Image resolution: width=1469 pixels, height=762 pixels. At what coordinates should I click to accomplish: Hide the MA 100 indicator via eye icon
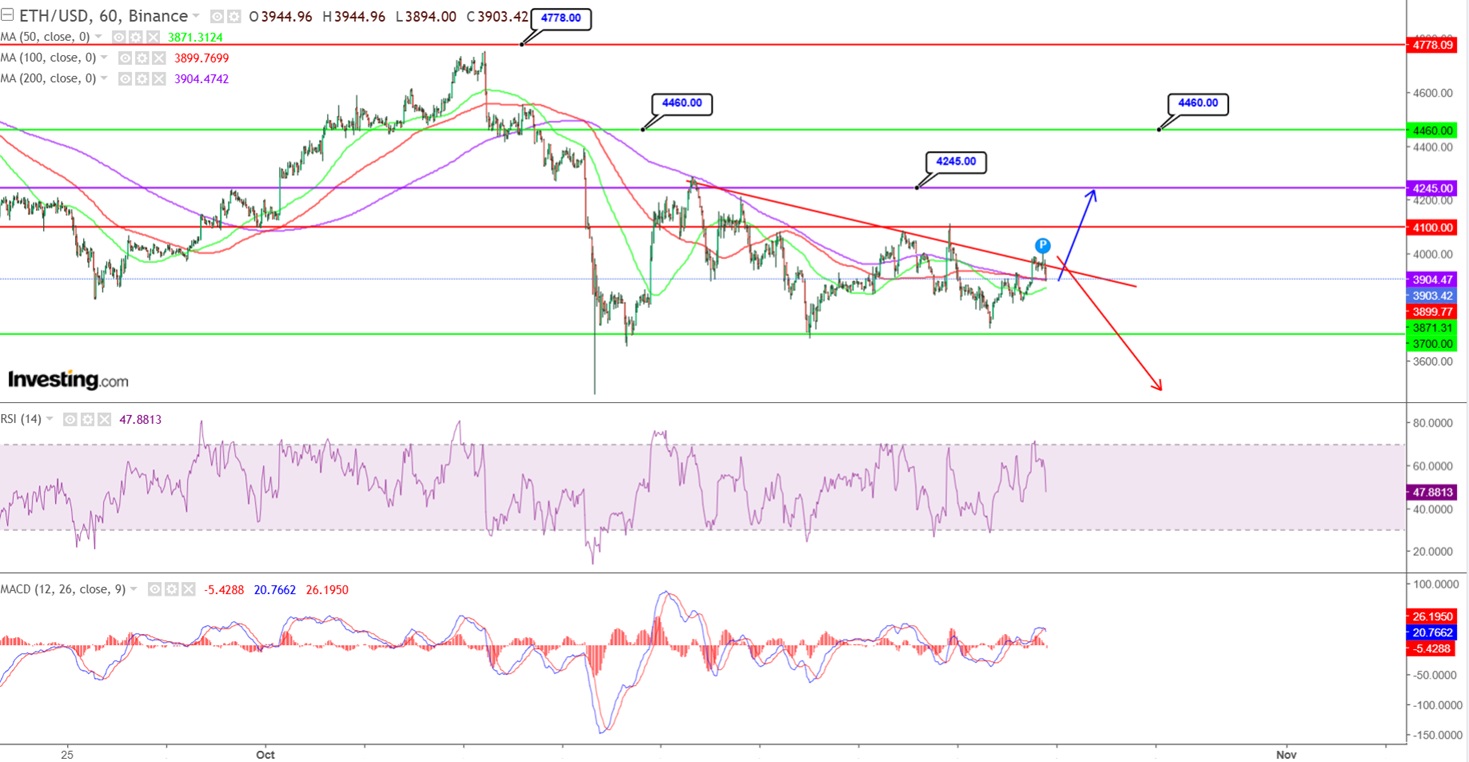click(x=125, y=58)
